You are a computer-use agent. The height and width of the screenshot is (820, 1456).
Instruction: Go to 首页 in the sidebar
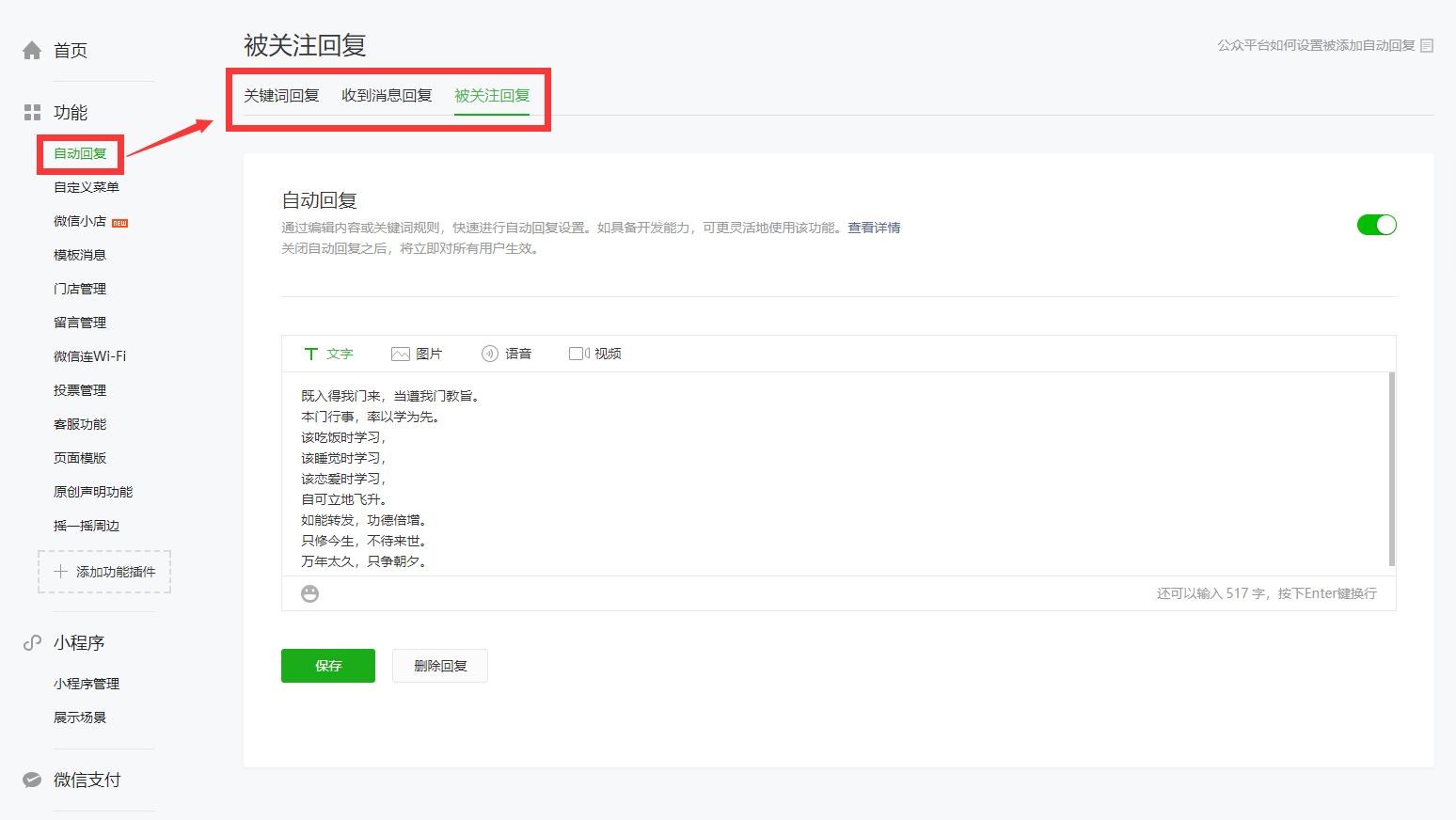pos(71,51)
